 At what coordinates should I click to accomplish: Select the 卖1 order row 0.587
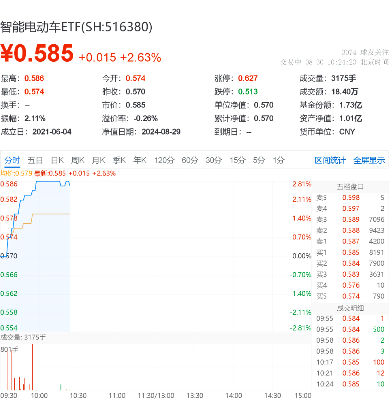coord(350,241)
